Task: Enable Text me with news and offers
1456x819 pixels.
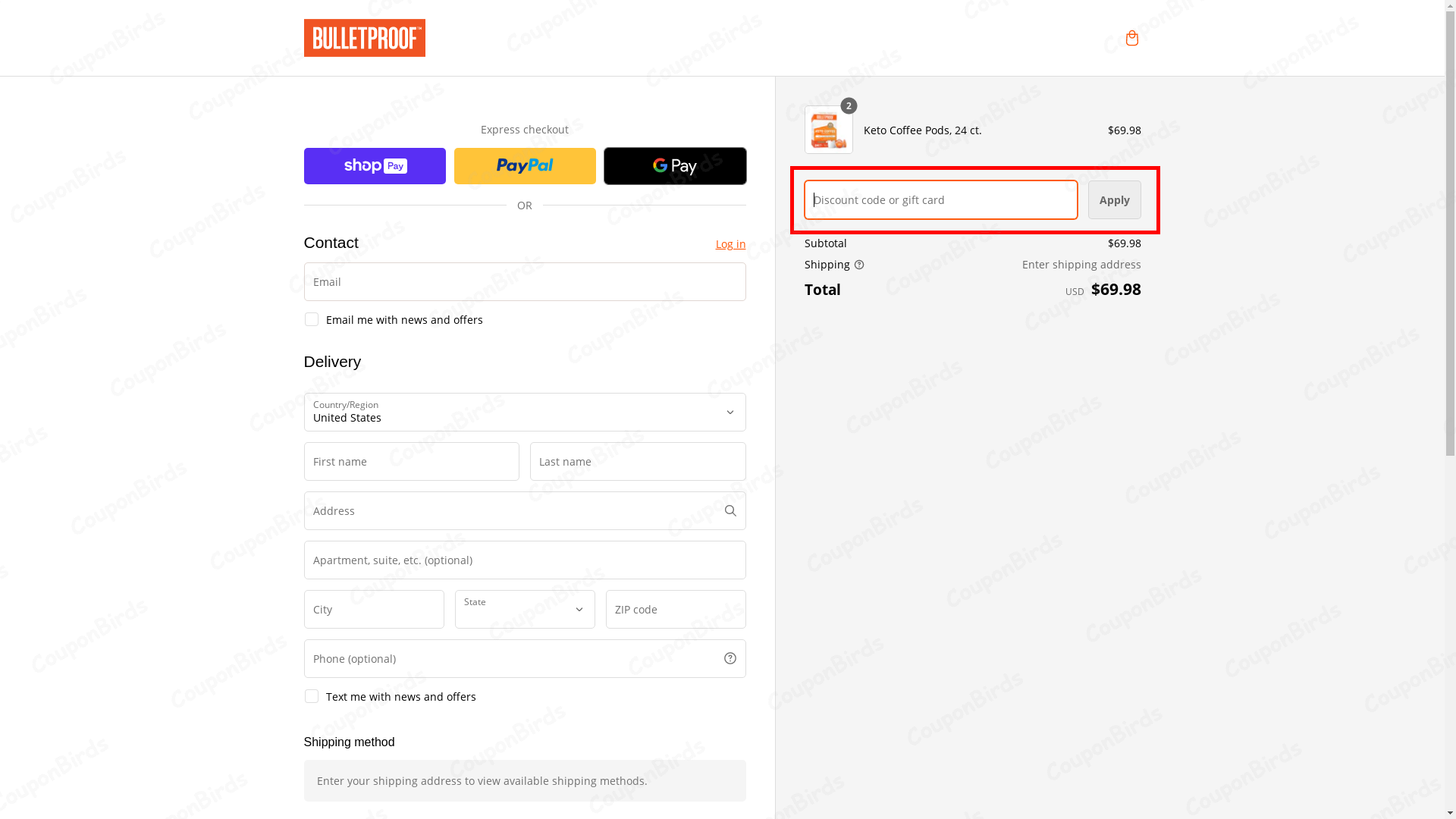Action: coord(311,696)
